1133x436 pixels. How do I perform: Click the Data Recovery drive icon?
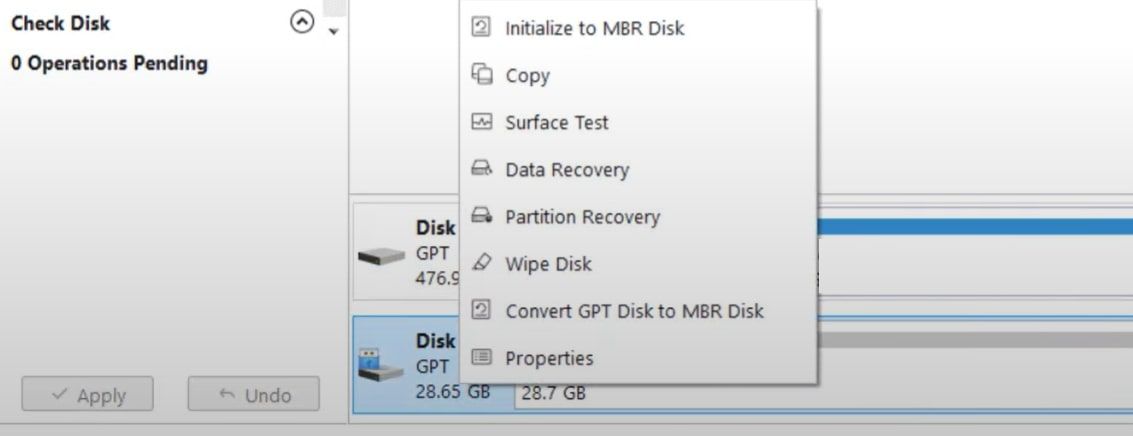point(481,170)
